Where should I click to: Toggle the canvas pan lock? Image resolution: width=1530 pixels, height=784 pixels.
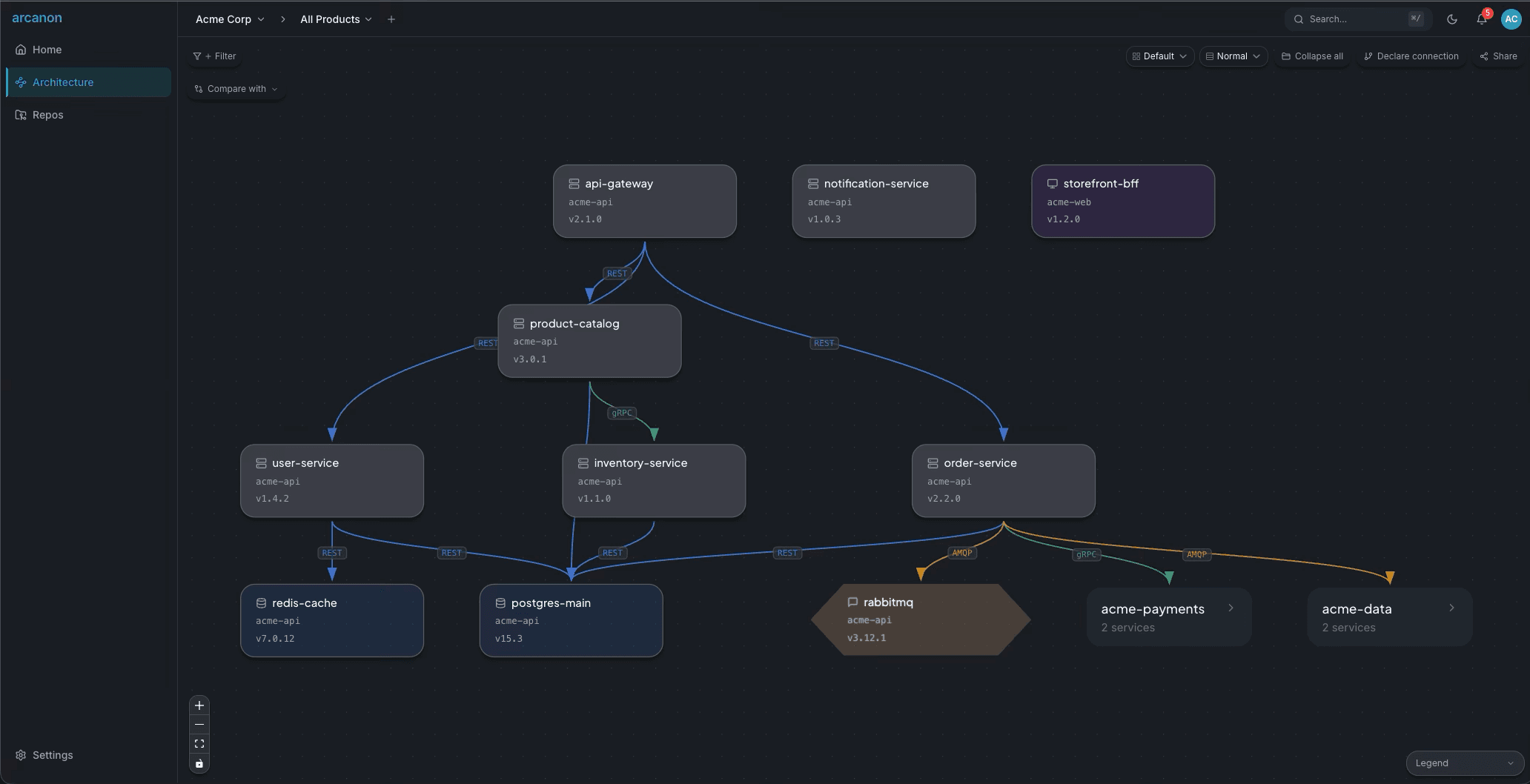[x=199, y=763]
